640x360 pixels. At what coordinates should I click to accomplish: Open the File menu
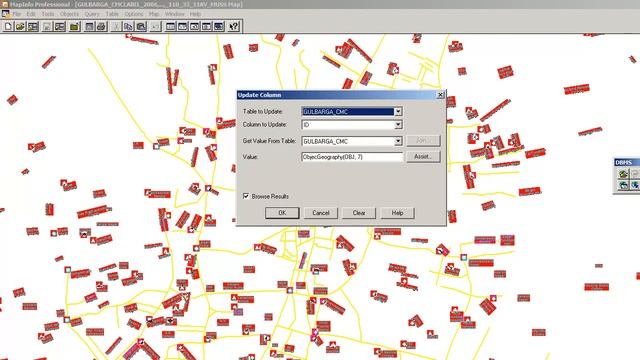(x=16, y=14)
